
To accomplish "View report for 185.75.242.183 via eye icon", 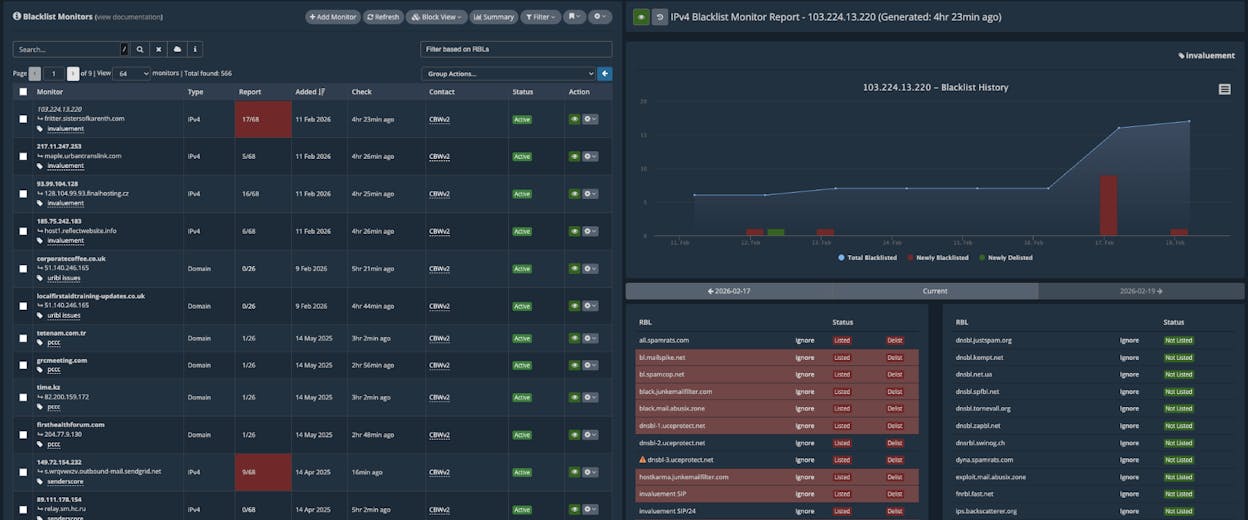I will [x=574, y=231].
